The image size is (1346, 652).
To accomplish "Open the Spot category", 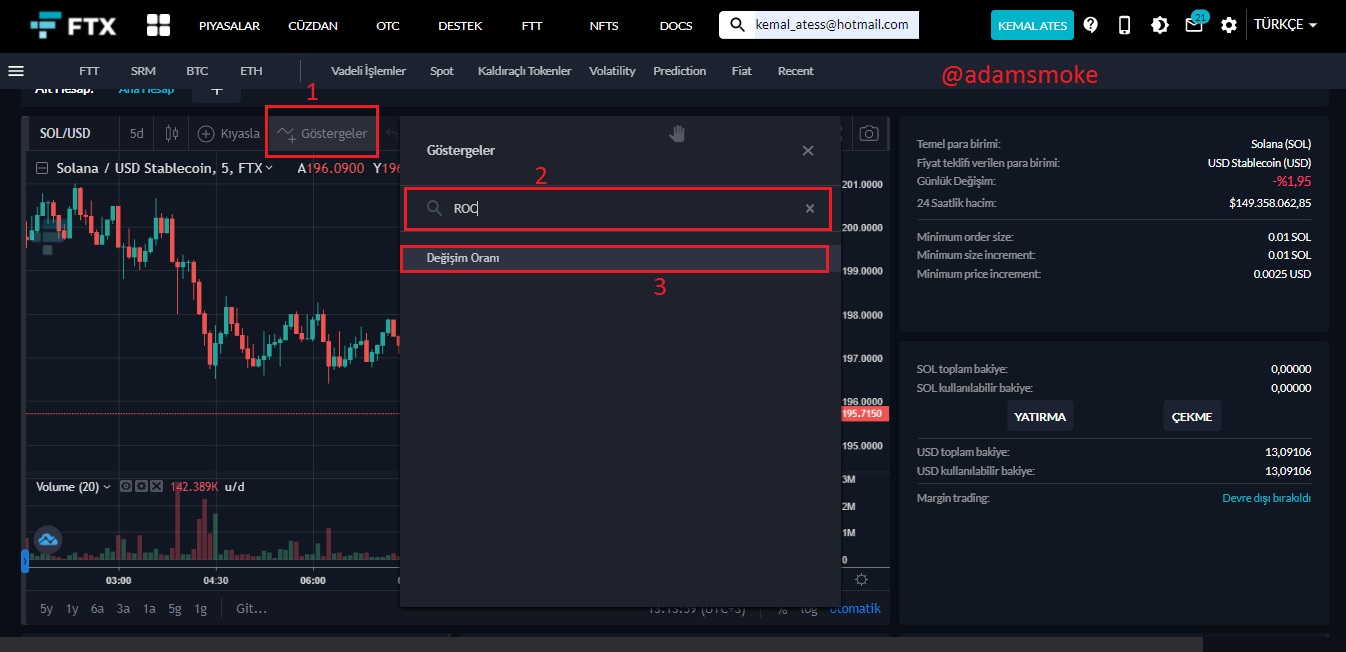I will [442, 71].
